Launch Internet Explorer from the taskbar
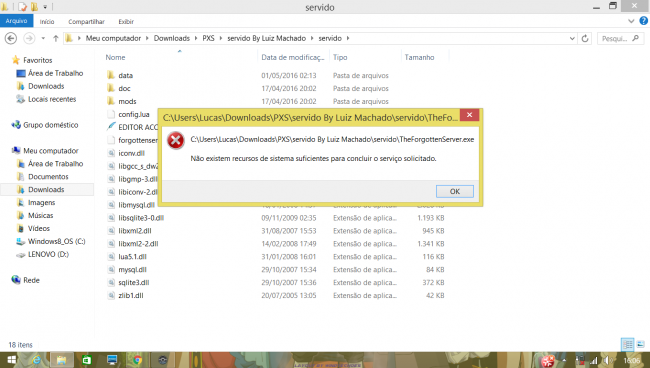650x368 pixels. click(36, 360)
